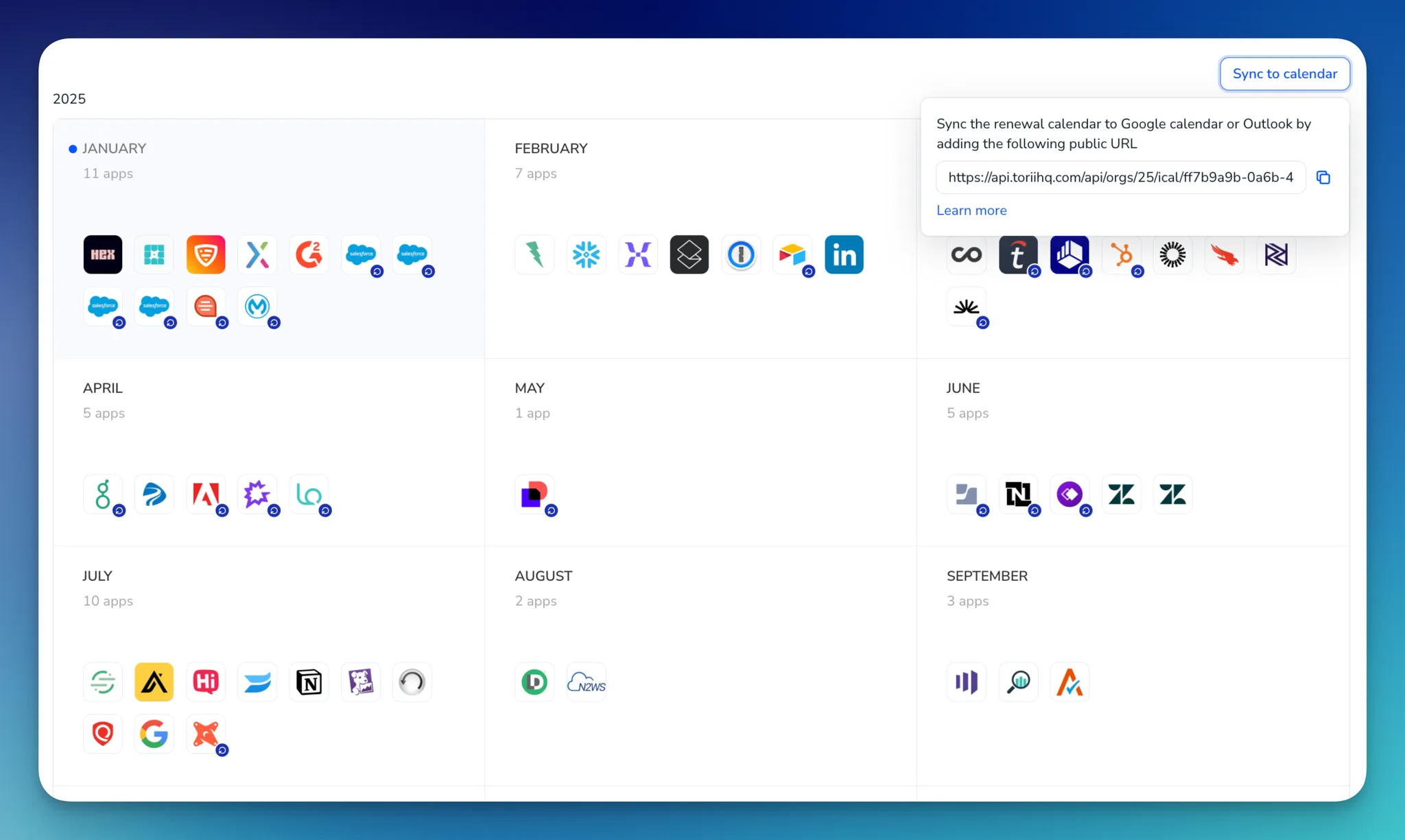This screenshot has width=1405, height=840.
Task: Click the '11 apps' count under January
Action: [x=108, y=173]
